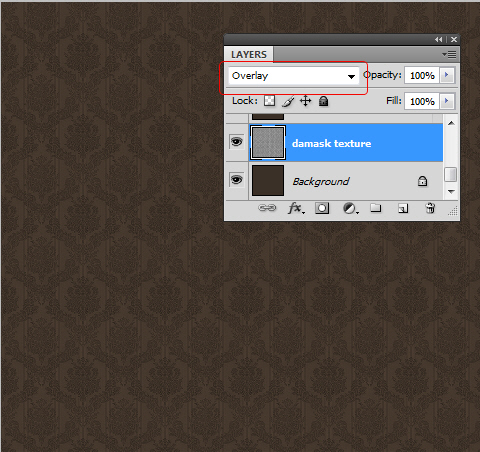Hide the damask texture layer
The width and height of the screenshot is (480, 452).
tap(237, 142)
